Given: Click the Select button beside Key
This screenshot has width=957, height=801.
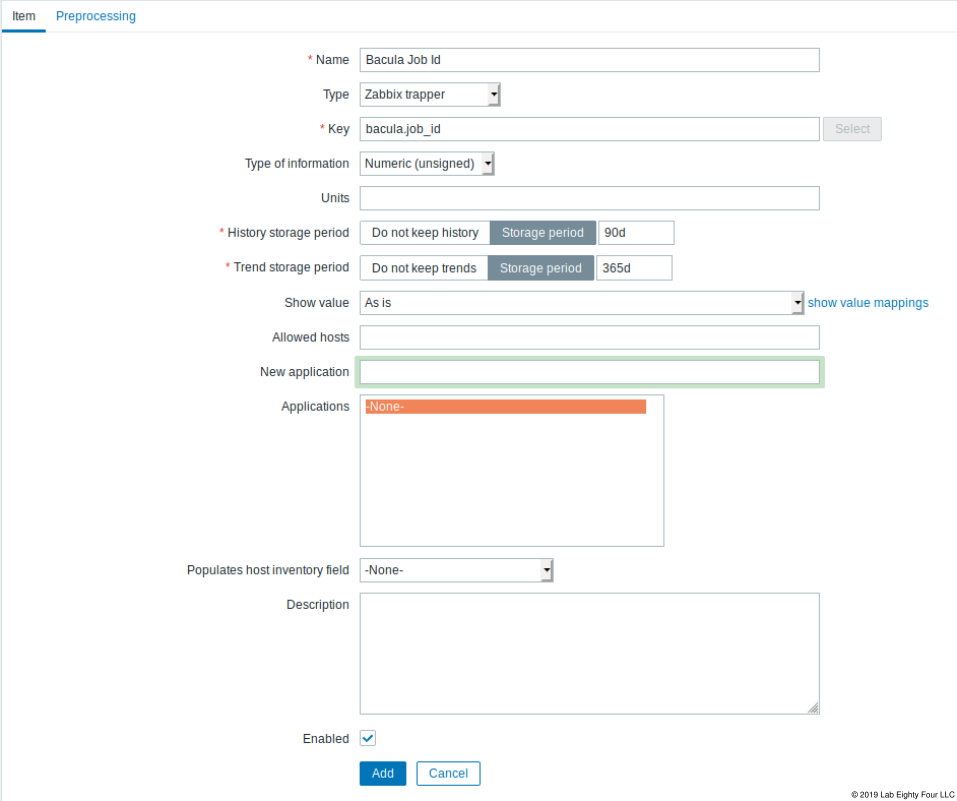Looking at the screenshot, I should click(852, 129).
